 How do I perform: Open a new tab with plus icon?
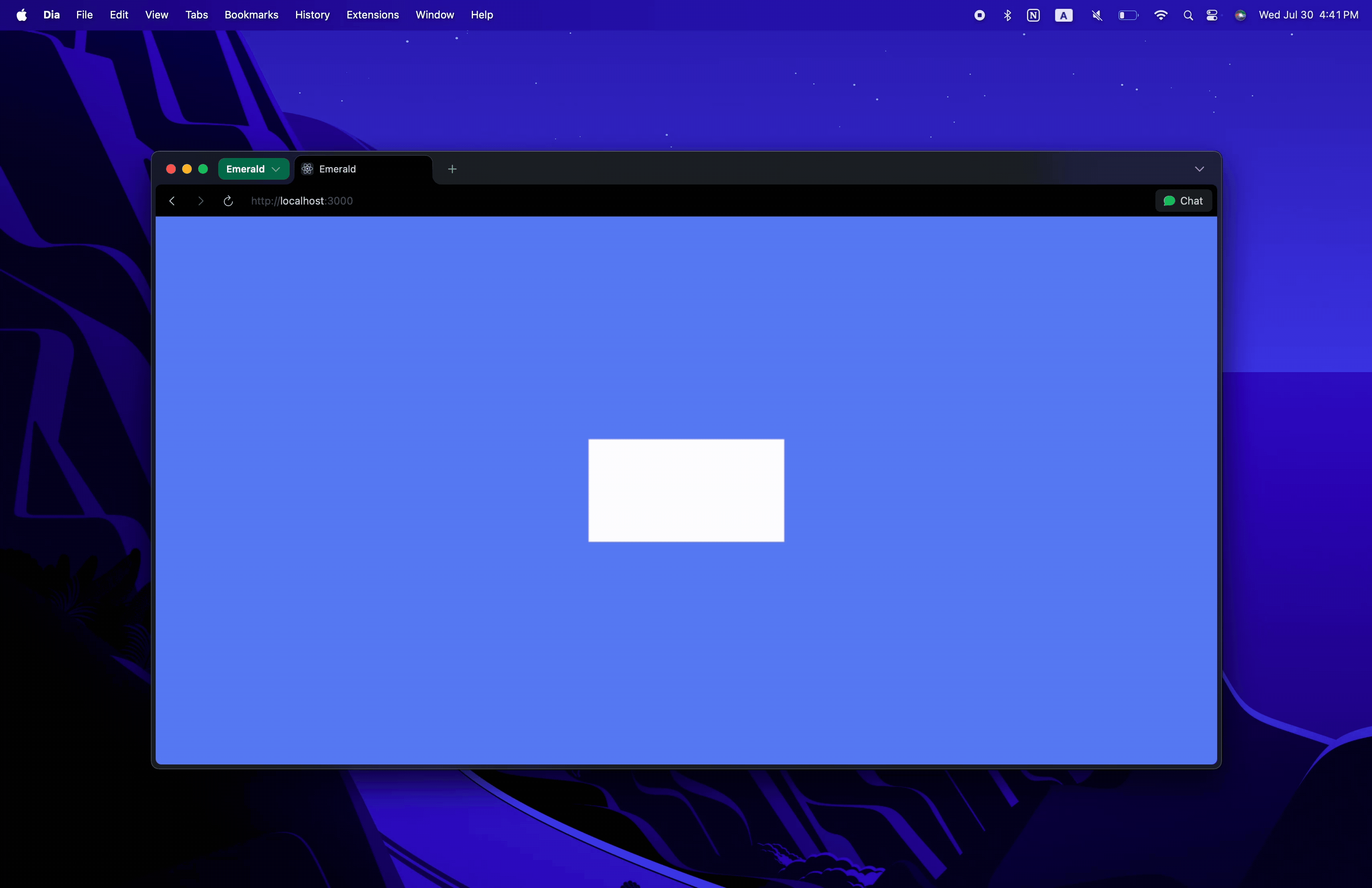coord(453,169)
